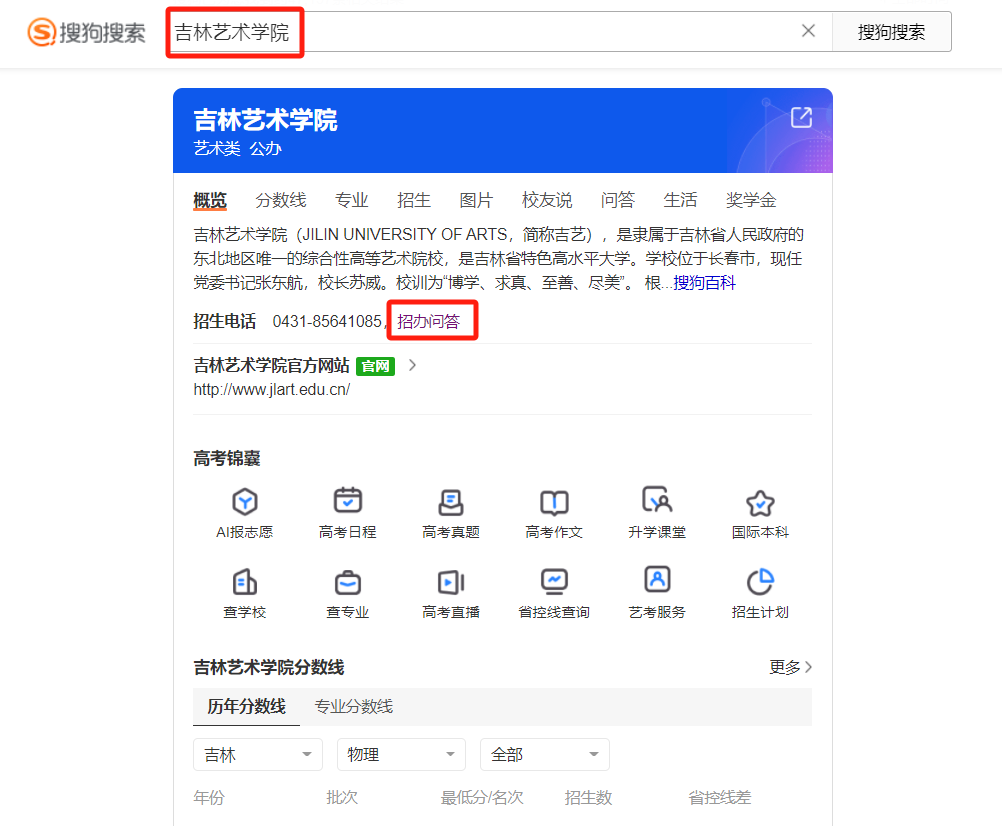Switch to the 图片 tab
The image size is (1002, 826).
coord(477,201)
